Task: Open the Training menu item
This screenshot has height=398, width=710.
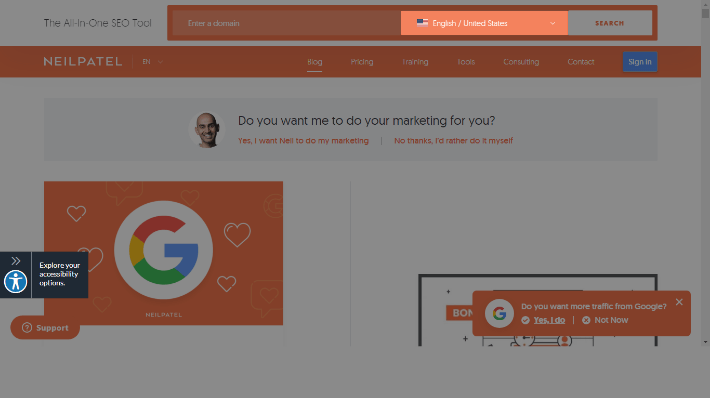Action: point(415,62)
